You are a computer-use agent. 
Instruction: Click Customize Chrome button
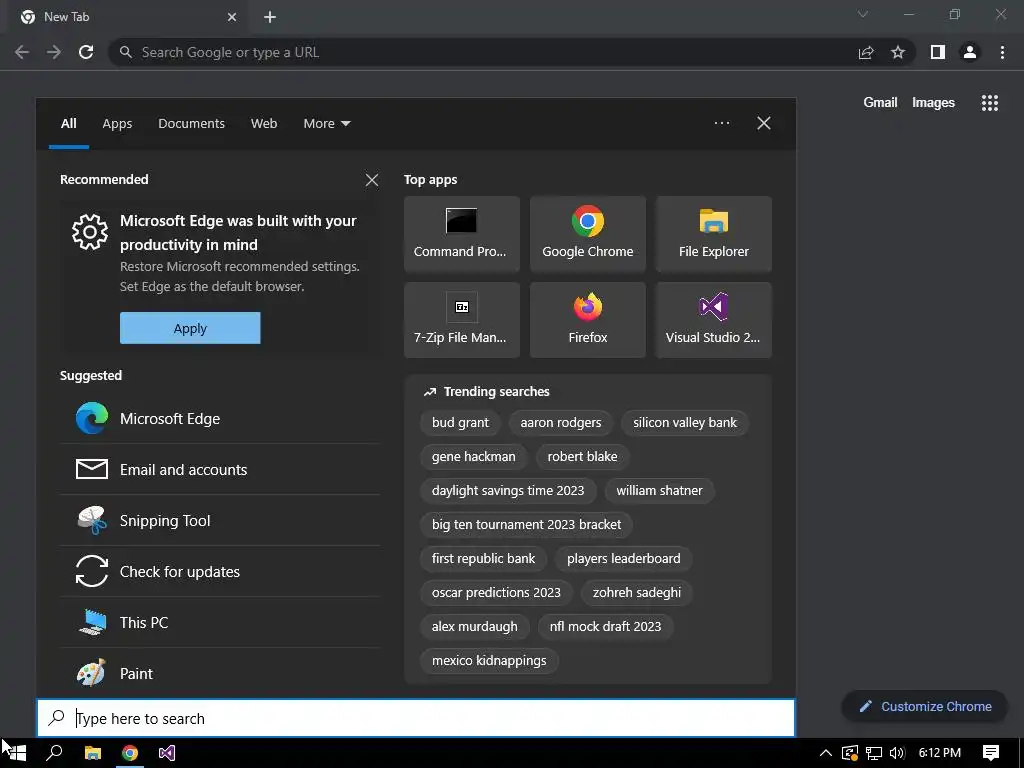(925, 706)
